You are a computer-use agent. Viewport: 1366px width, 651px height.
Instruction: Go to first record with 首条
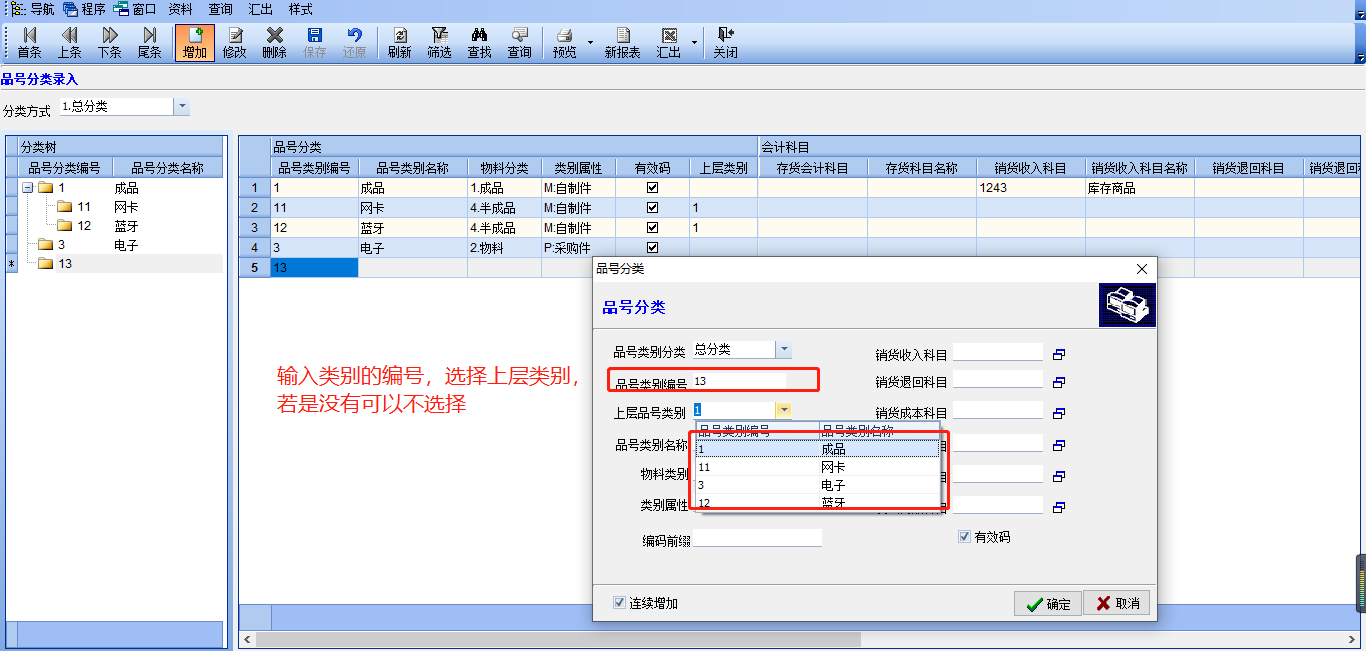point(29,43)
